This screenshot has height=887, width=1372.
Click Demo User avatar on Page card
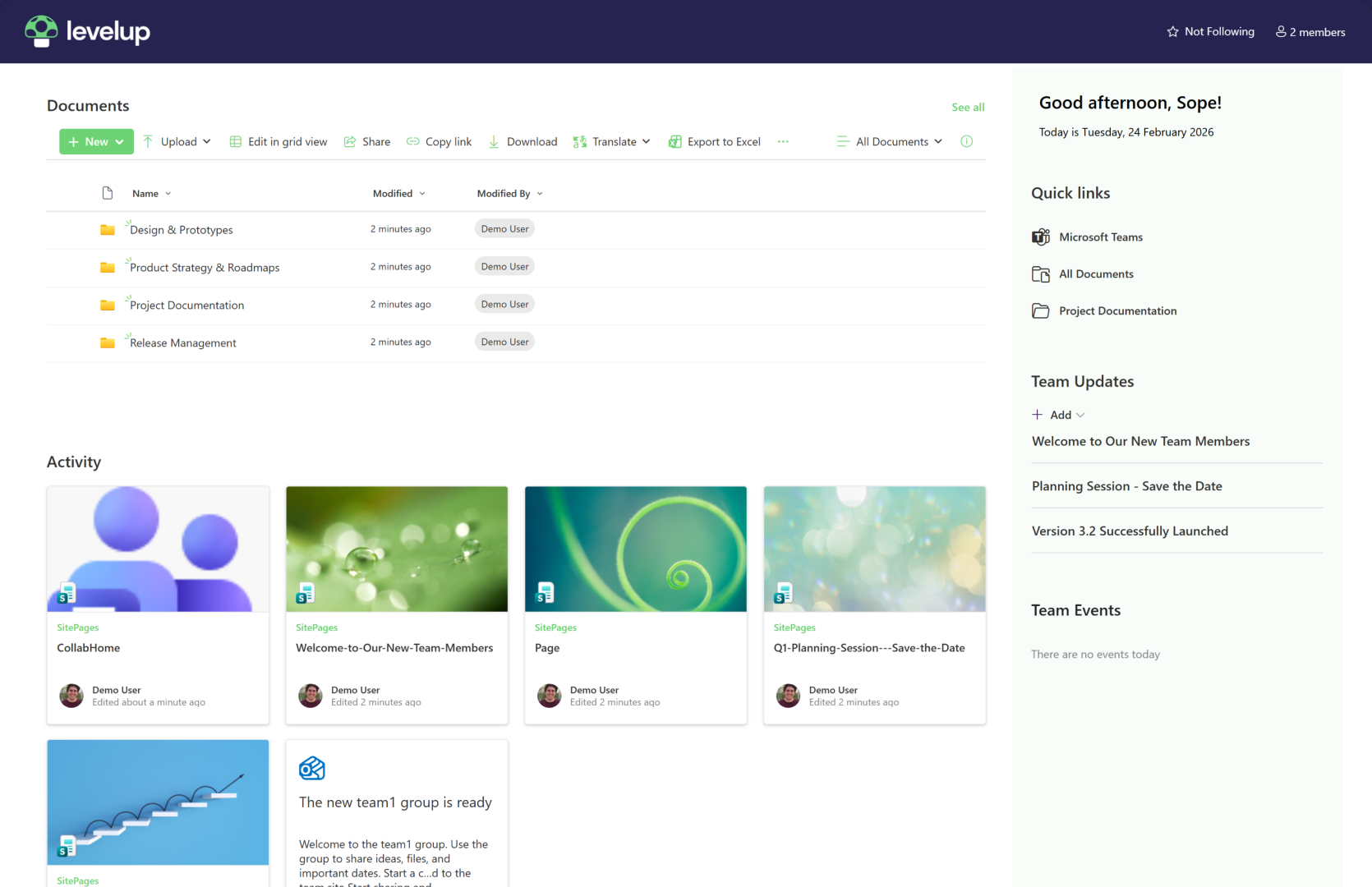tap(550, 696)
